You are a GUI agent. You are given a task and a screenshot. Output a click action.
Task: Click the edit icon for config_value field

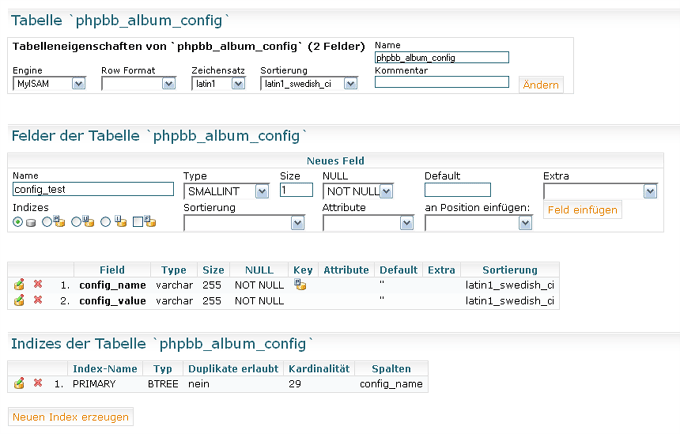[x=19, y=300]
